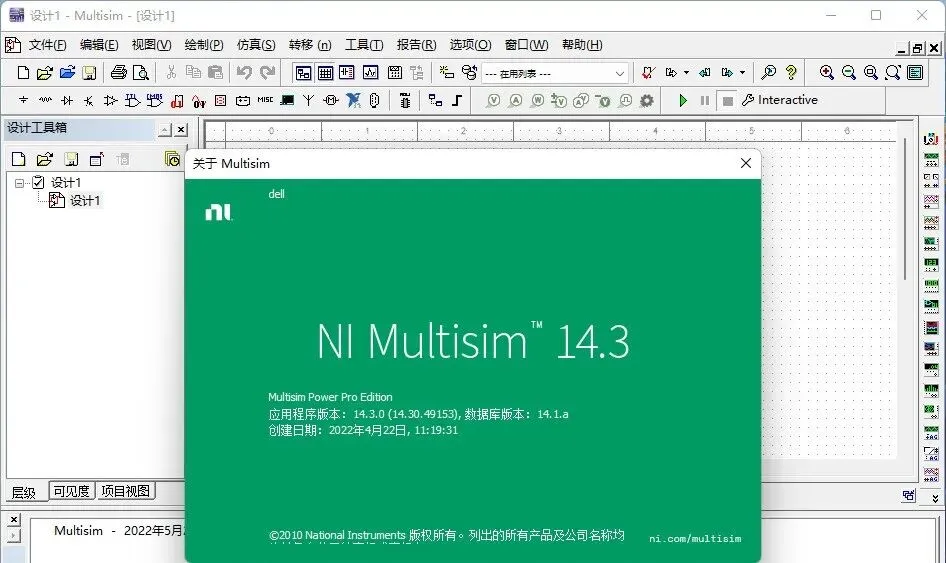Place a transistor component
Screen dimensions: 946x563
(x=89, y=100)
